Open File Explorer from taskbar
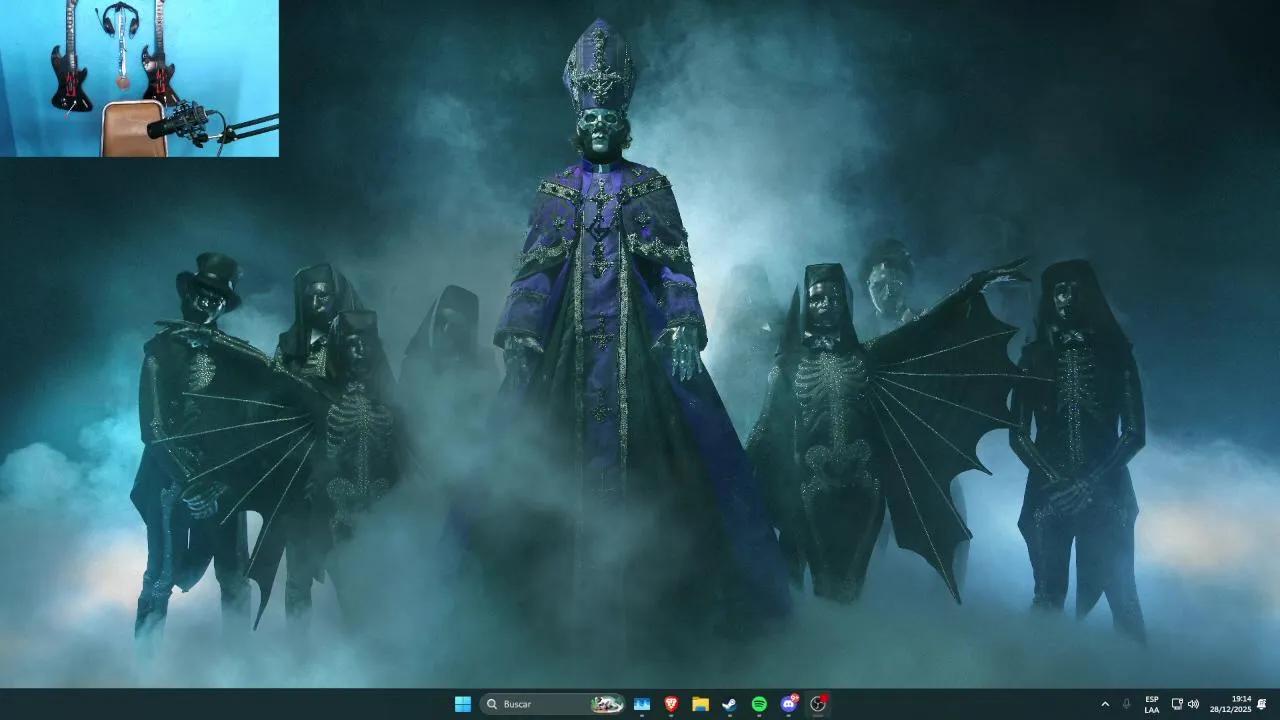The image size is (1280, 720). pos(700,704)
